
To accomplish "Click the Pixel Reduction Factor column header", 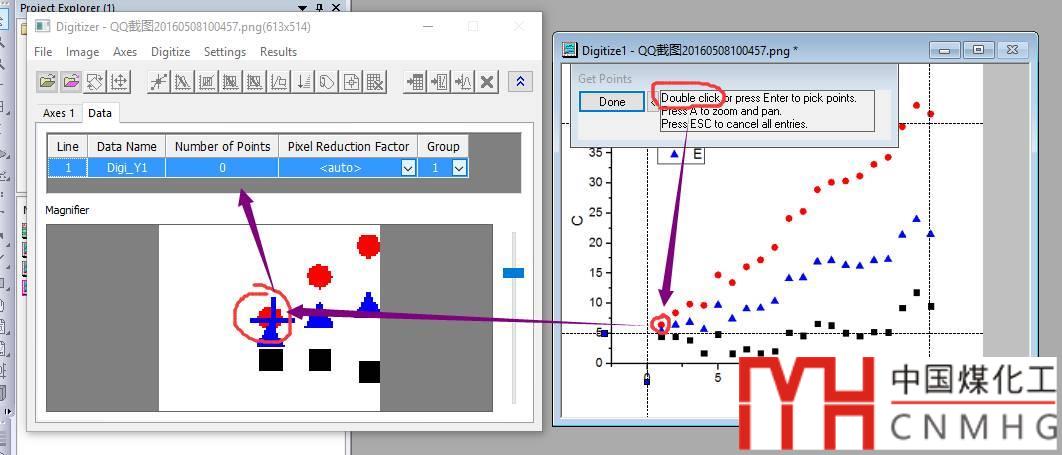I will coord(348,146).
